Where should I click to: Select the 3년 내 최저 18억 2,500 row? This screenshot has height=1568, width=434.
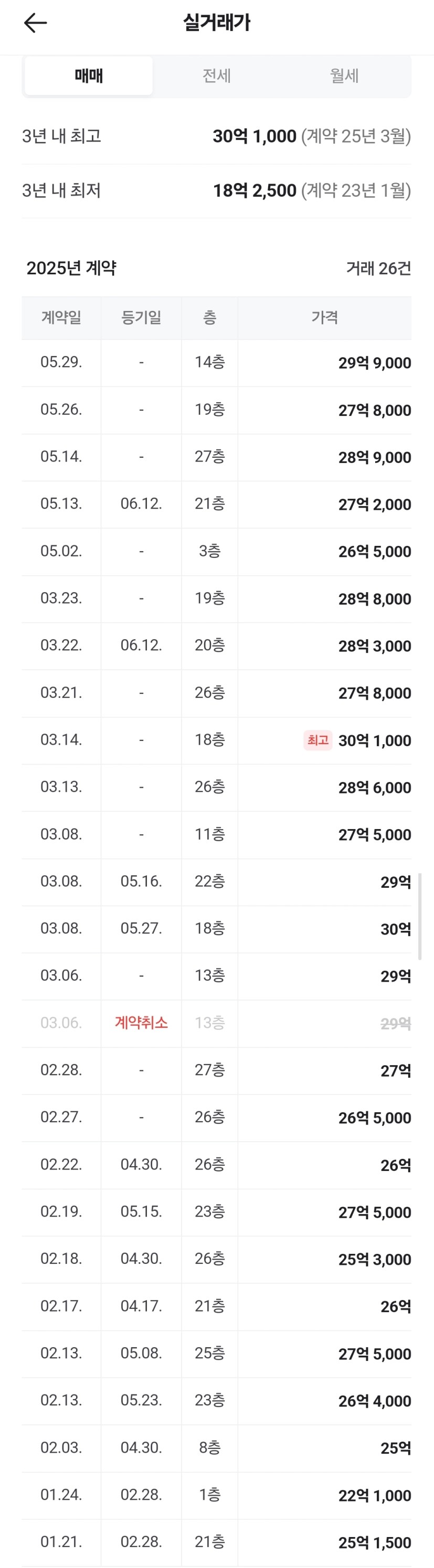(216, 190)
